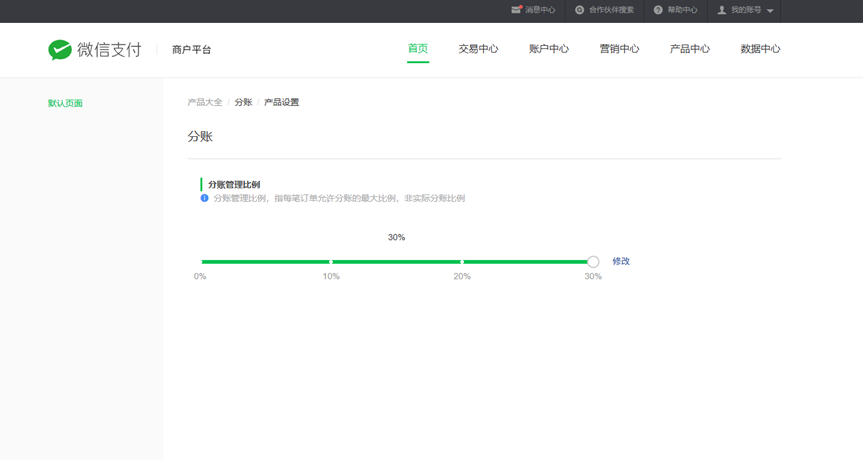
Task: Open the 数据中心 tab
Action: (x=760, y=49)
